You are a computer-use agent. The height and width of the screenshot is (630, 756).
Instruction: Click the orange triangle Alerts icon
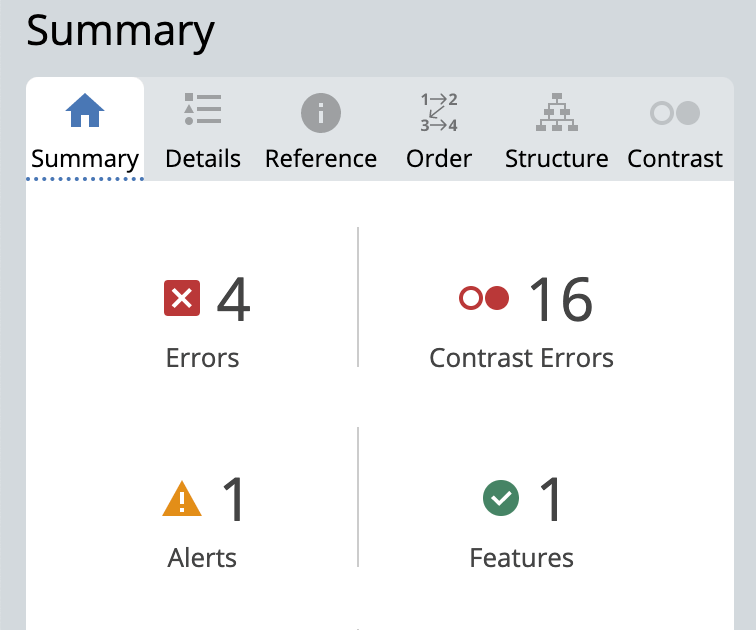pos(182,498)
